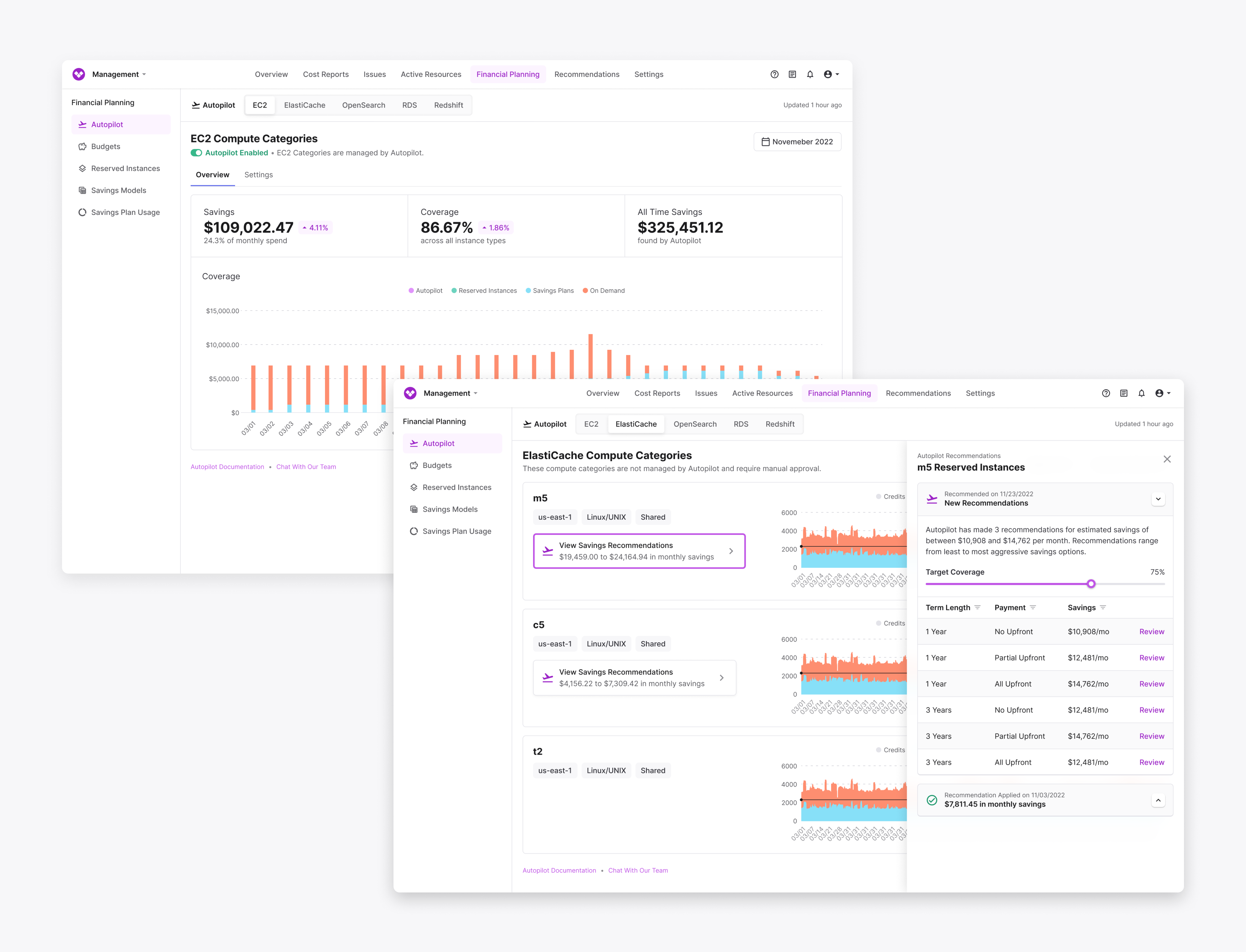
Task: Click the Savings Plan Usage icon in the front sidebar
Action: click(x=414, y=531)
